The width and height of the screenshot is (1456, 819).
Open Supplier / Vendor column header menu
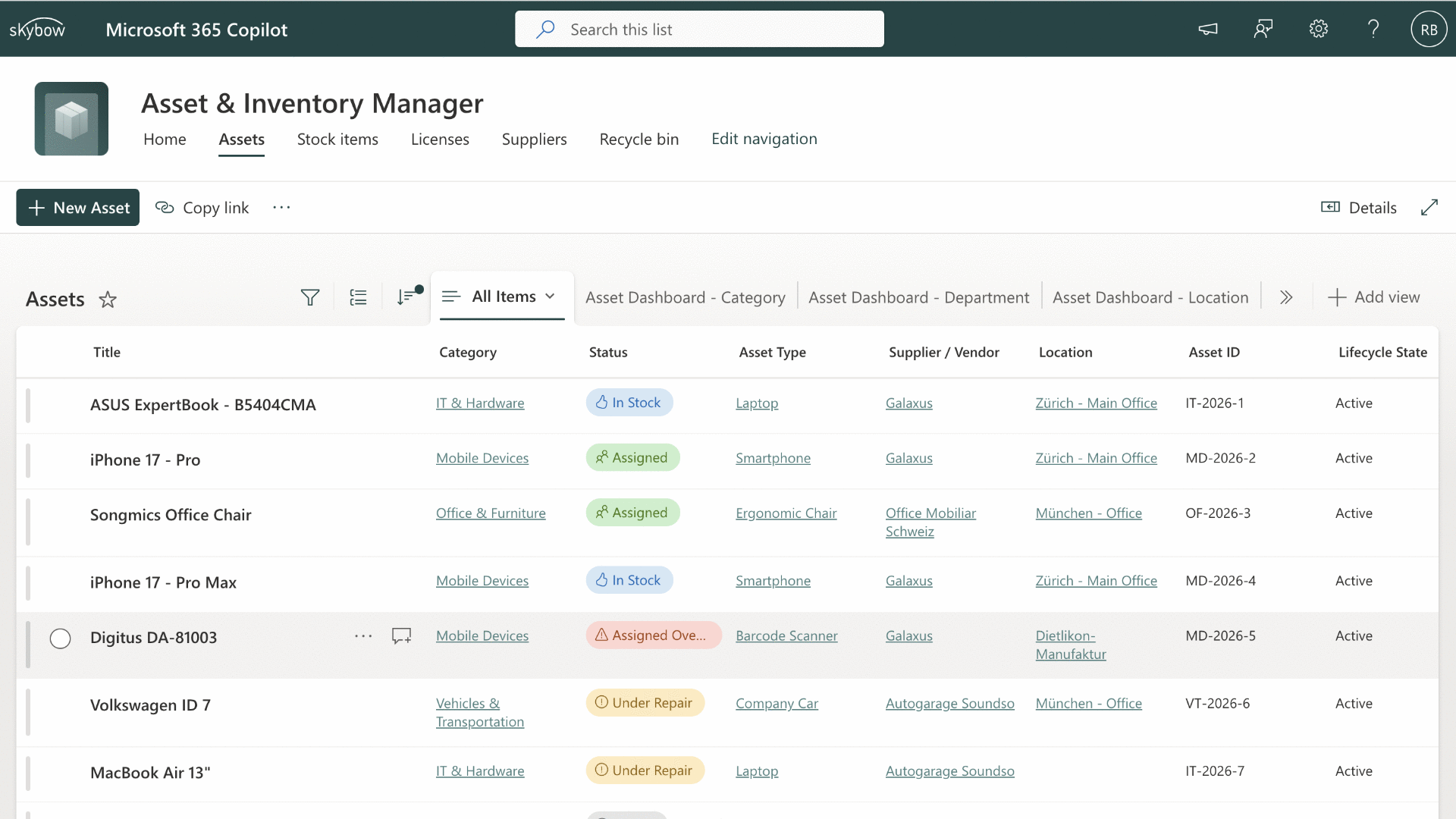tap(944, 352)
